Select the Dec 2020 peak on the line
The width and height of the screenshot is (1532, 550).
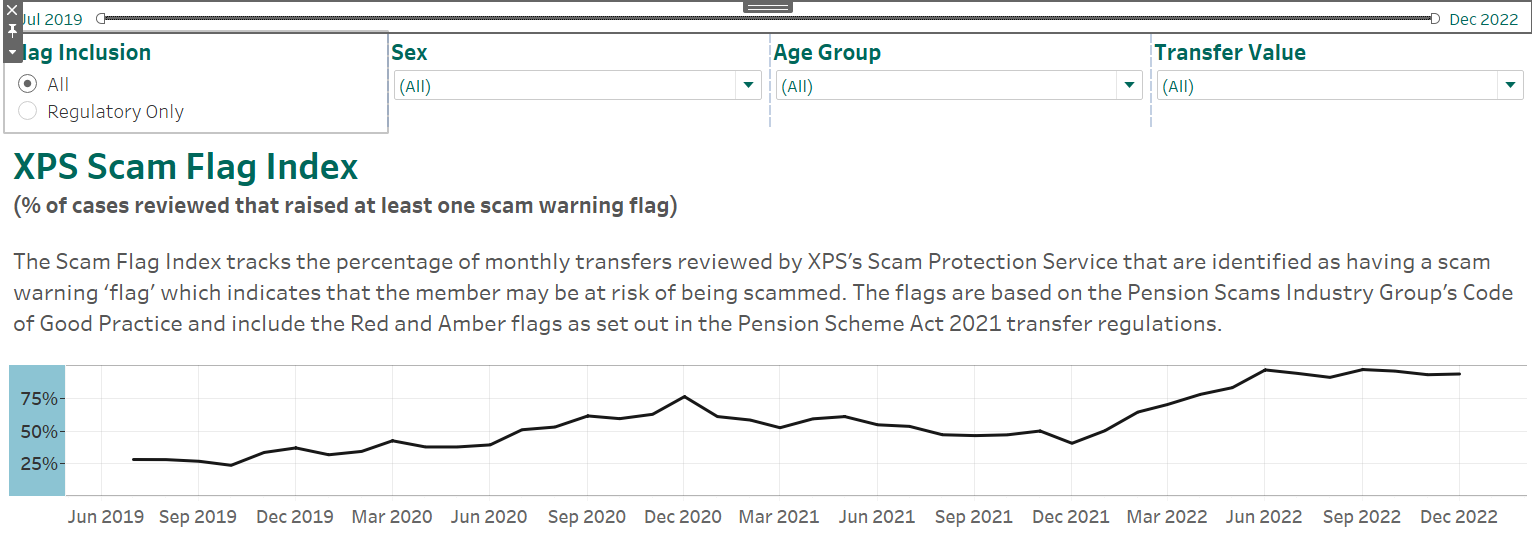click(684, 397)
